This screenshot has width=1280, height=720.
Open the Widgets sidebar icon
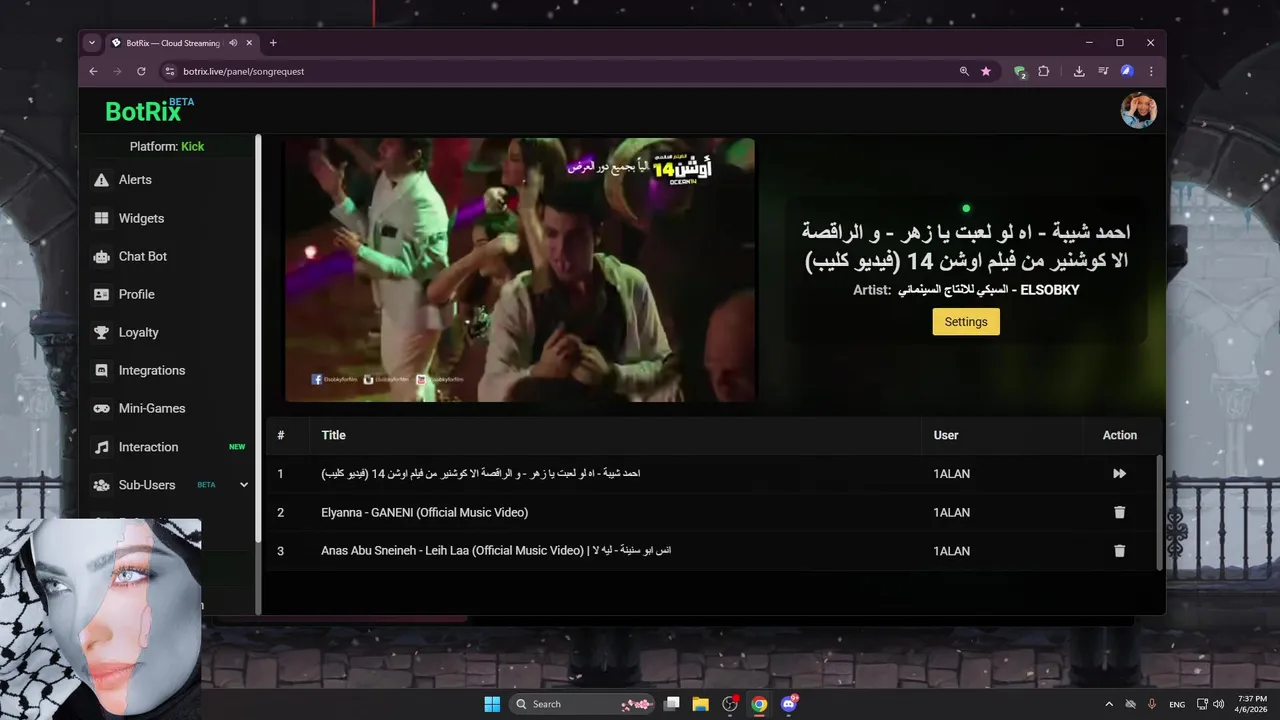click(x=101, y=218)
